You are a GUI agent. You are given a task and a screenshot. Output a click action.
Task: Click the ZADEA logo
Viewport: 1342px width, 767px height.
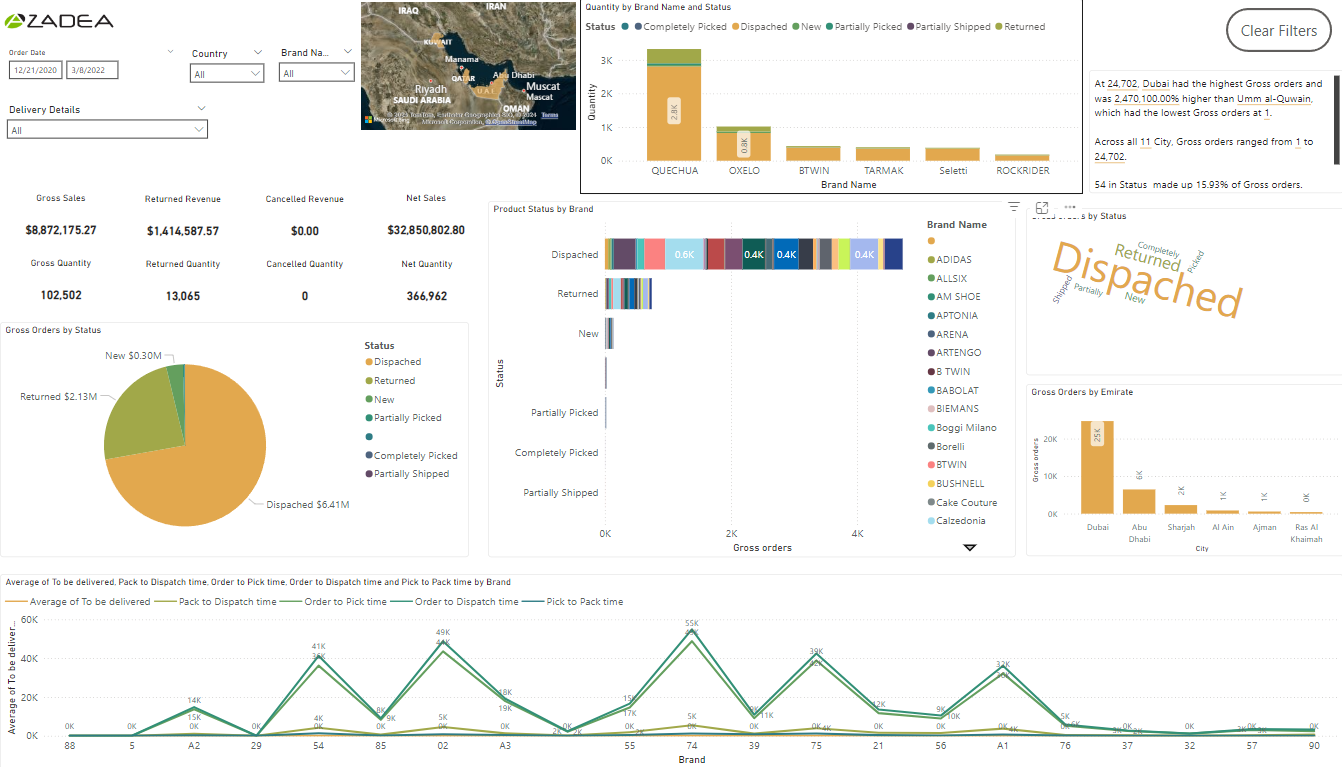point(60,21)
